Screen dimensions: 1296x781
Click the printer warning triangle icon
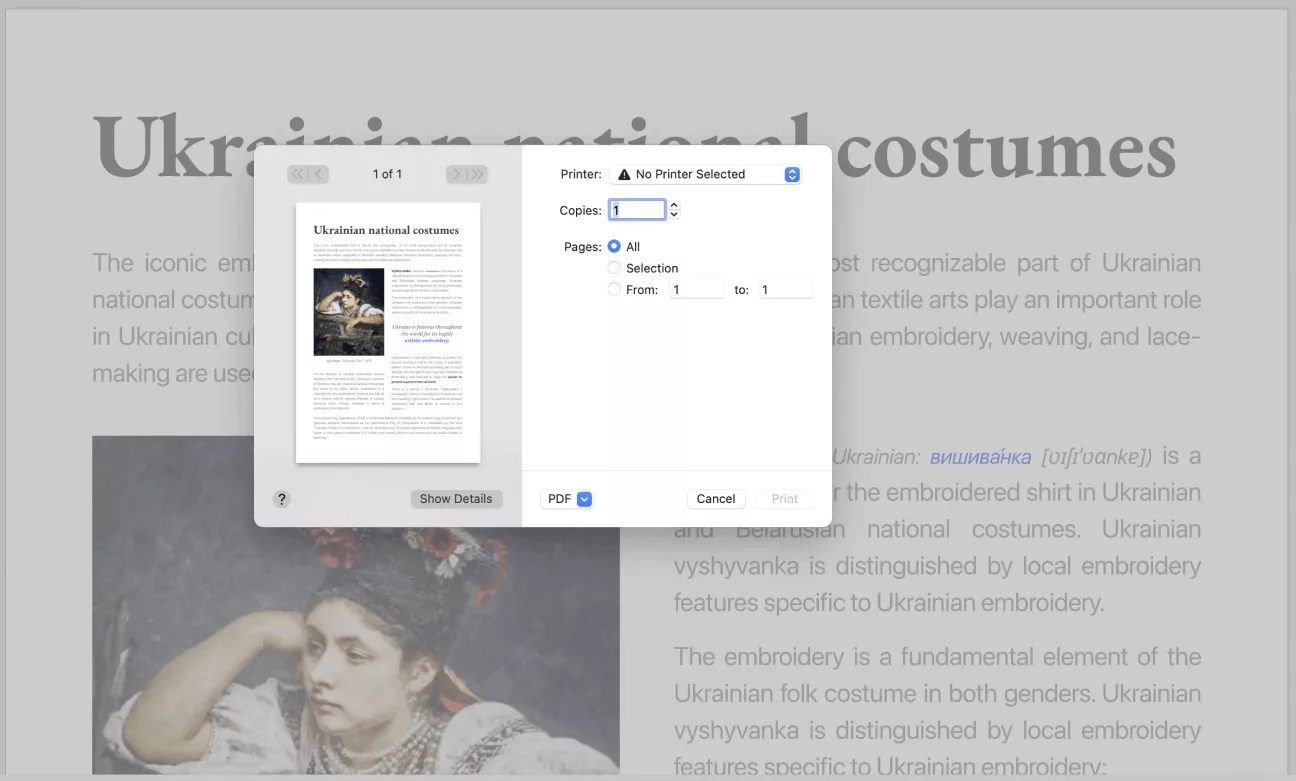[624, 174]
